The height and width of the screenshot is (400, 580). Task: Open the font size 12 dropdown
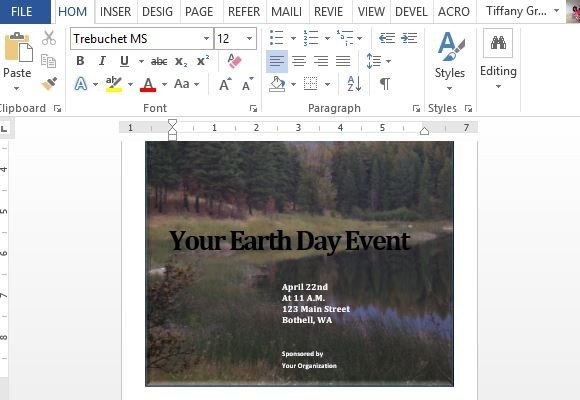point(249,38)
